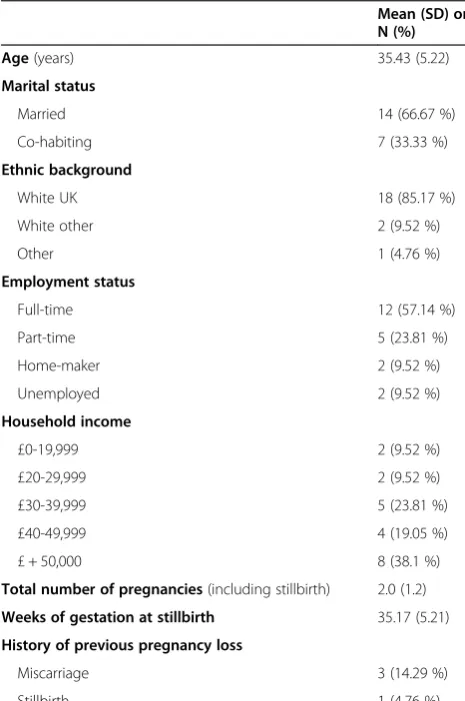Select the £ + 50,000 value 8 (38.1 %)
This screenshot has height=701, width=465.
[x=409, y=562]
